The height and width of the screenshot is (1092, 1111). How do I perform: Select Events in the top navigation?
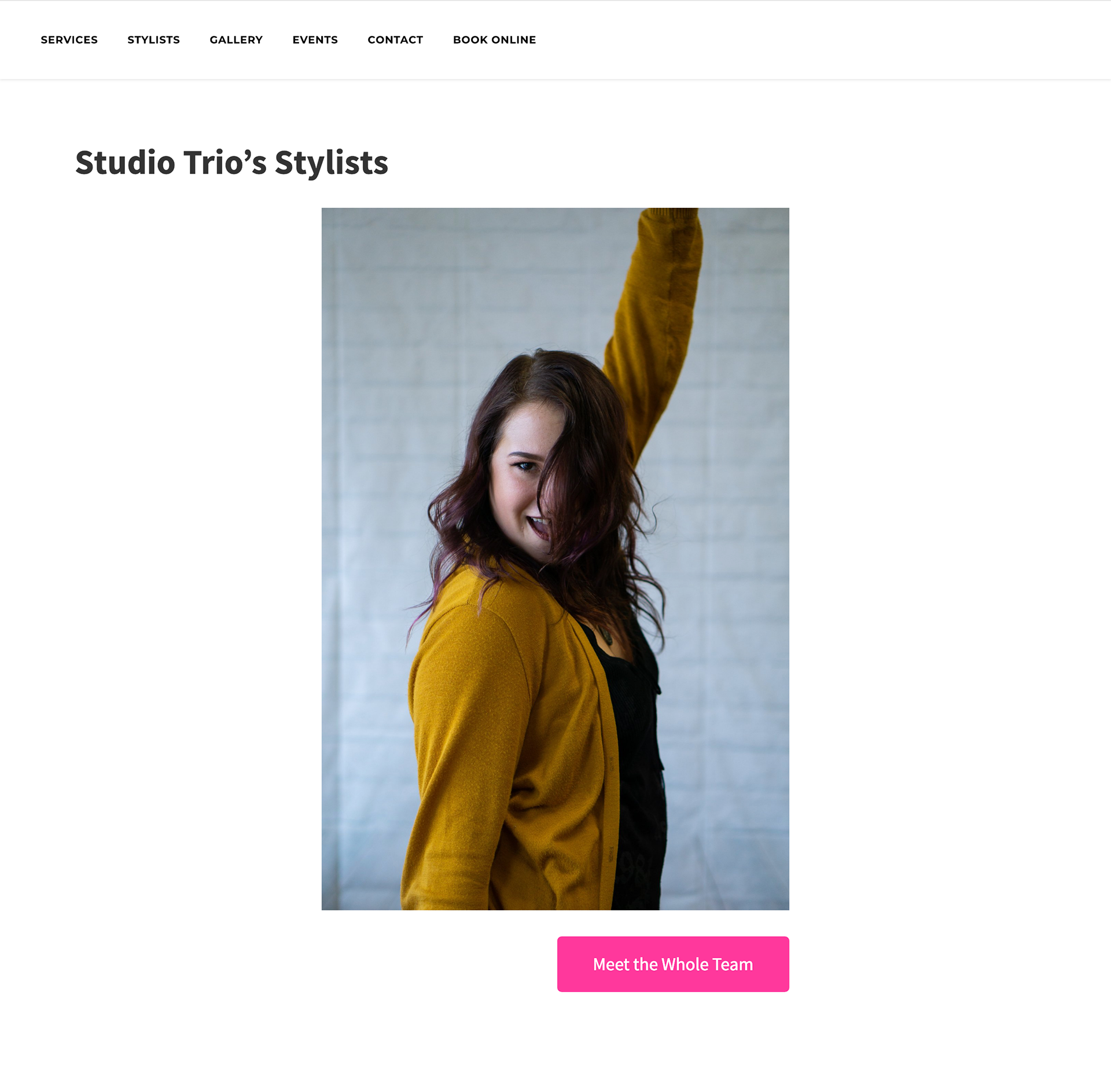point(315,40)
